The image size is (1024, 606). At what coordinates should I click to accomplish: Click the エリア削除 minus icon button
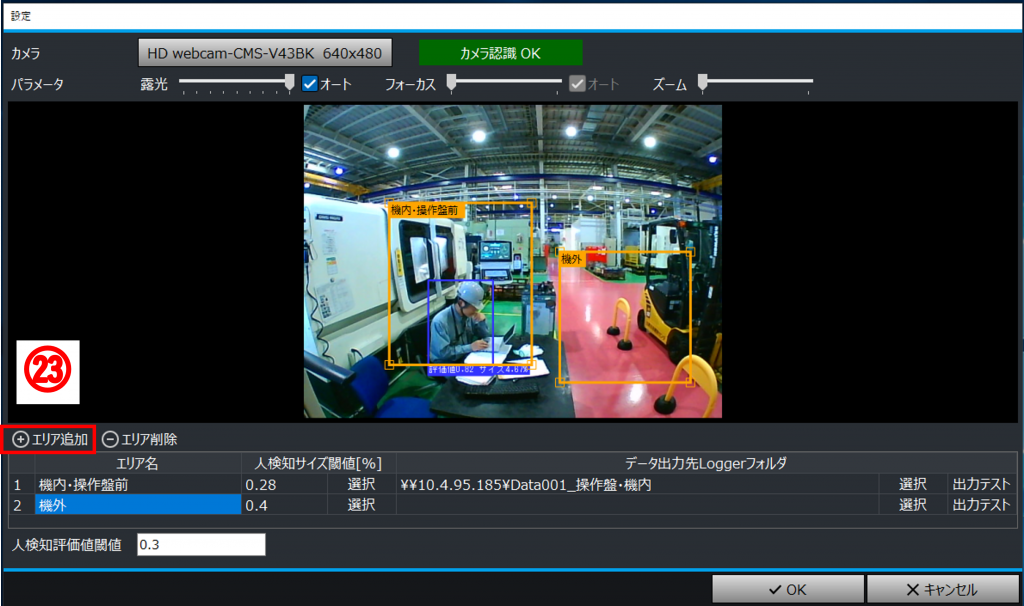coord(140,439)
